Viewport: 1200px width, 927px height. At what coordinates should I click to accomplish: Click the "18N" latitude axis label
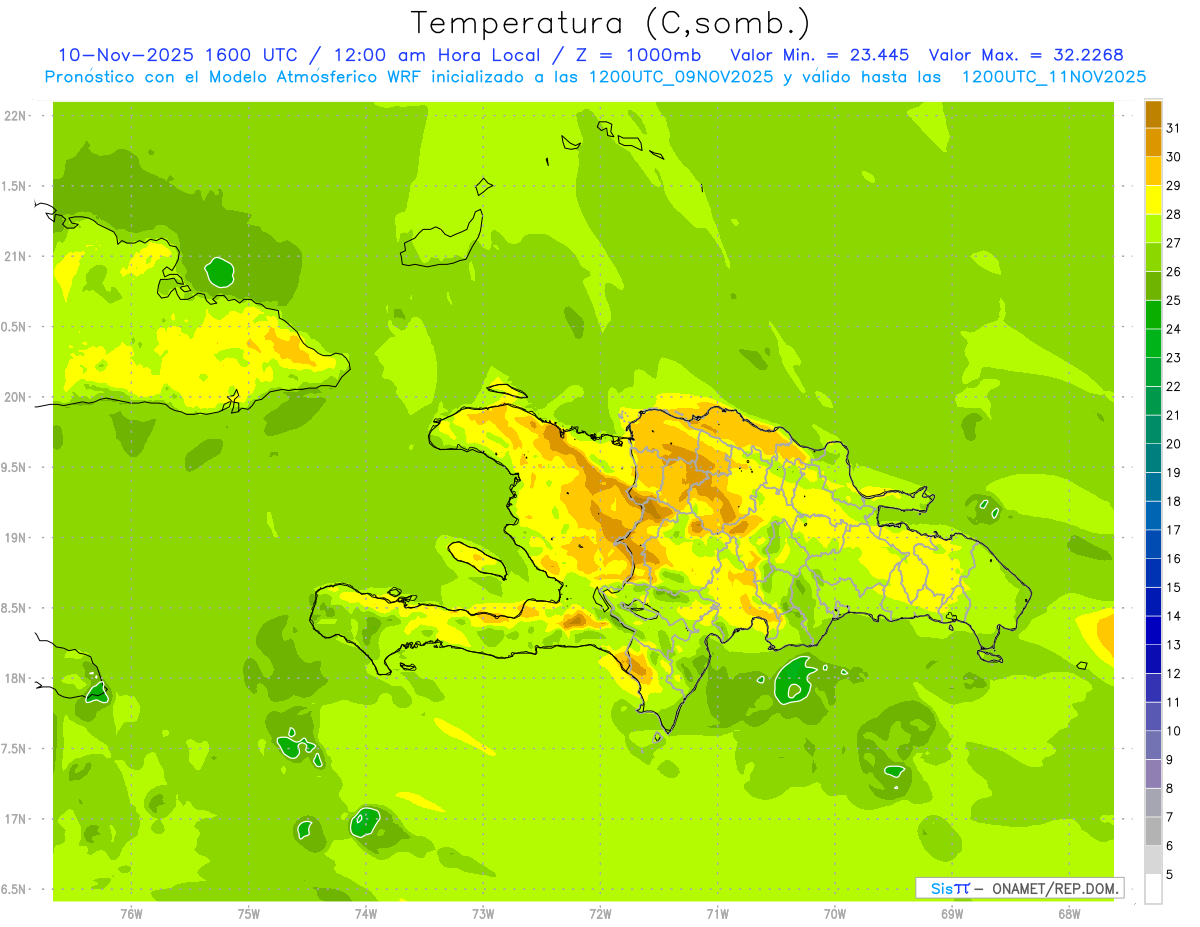click(16, 678)
